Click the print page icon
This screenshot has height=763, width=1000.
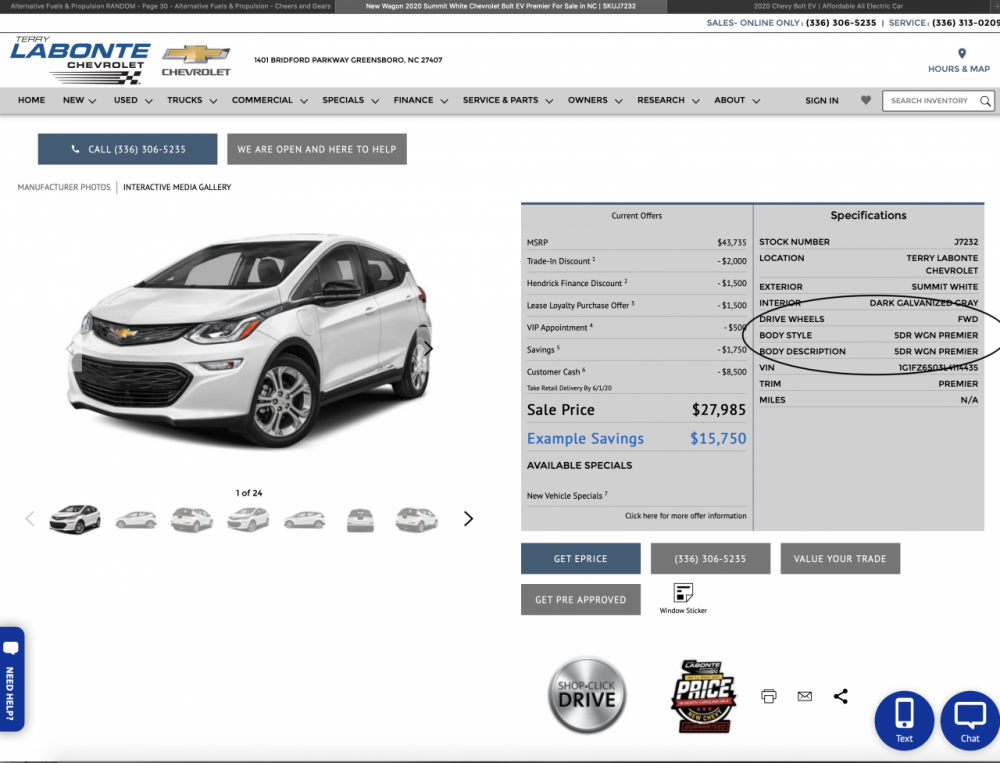pyautogui.click(x=768, y=696)
